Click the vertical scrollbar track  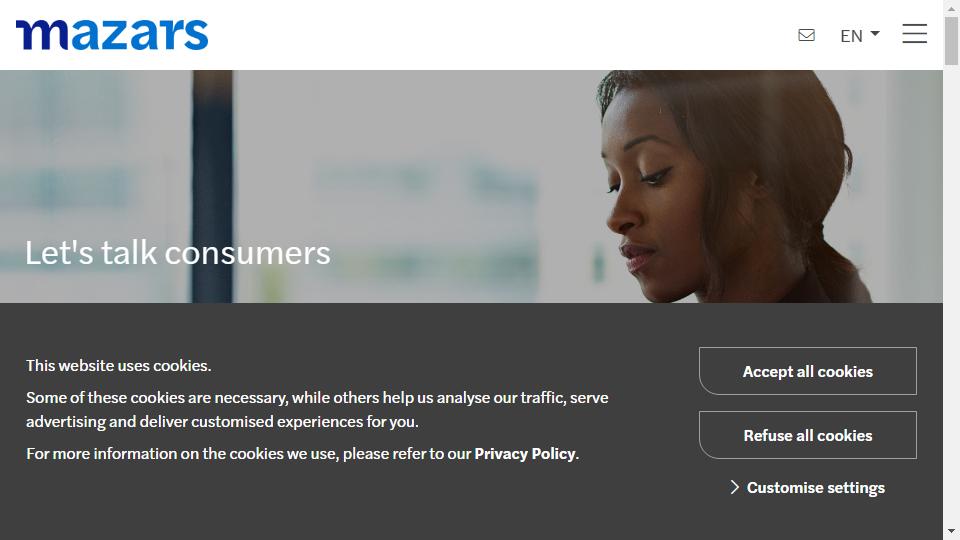(951, 294)
